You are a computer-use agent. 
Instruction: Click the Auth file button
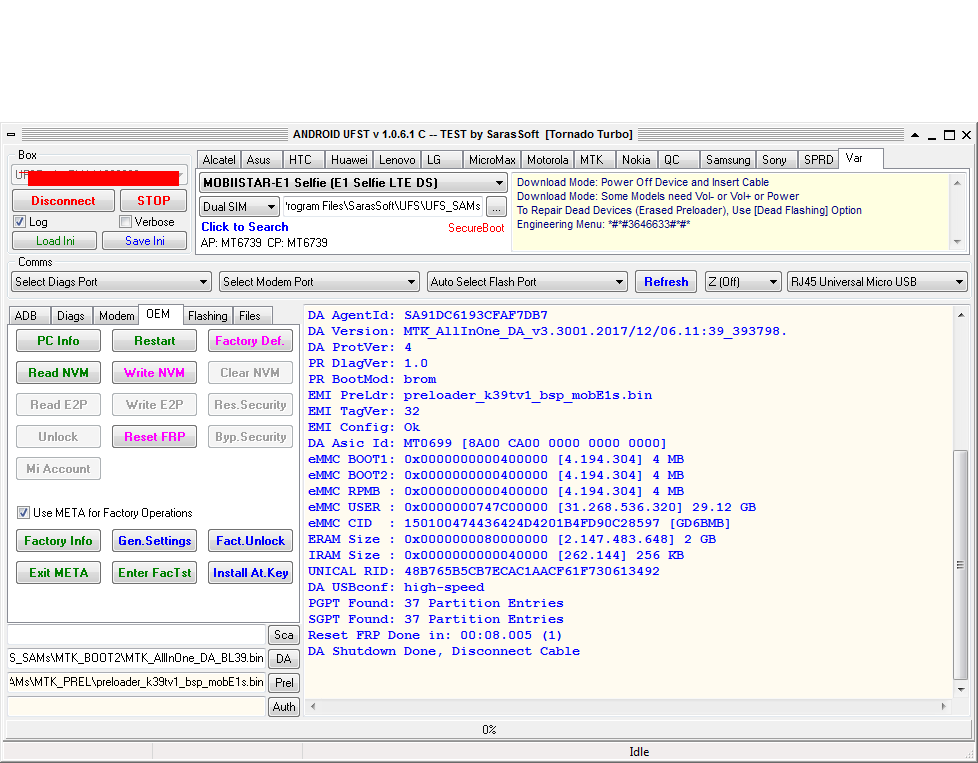(x=283, y=707)
